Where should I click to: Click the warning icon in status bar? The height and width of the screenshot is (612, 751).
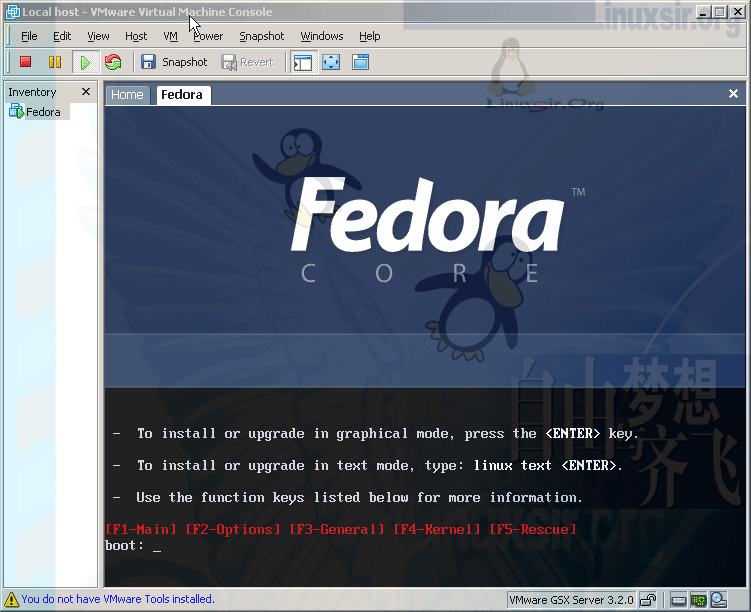coord(11,599)
